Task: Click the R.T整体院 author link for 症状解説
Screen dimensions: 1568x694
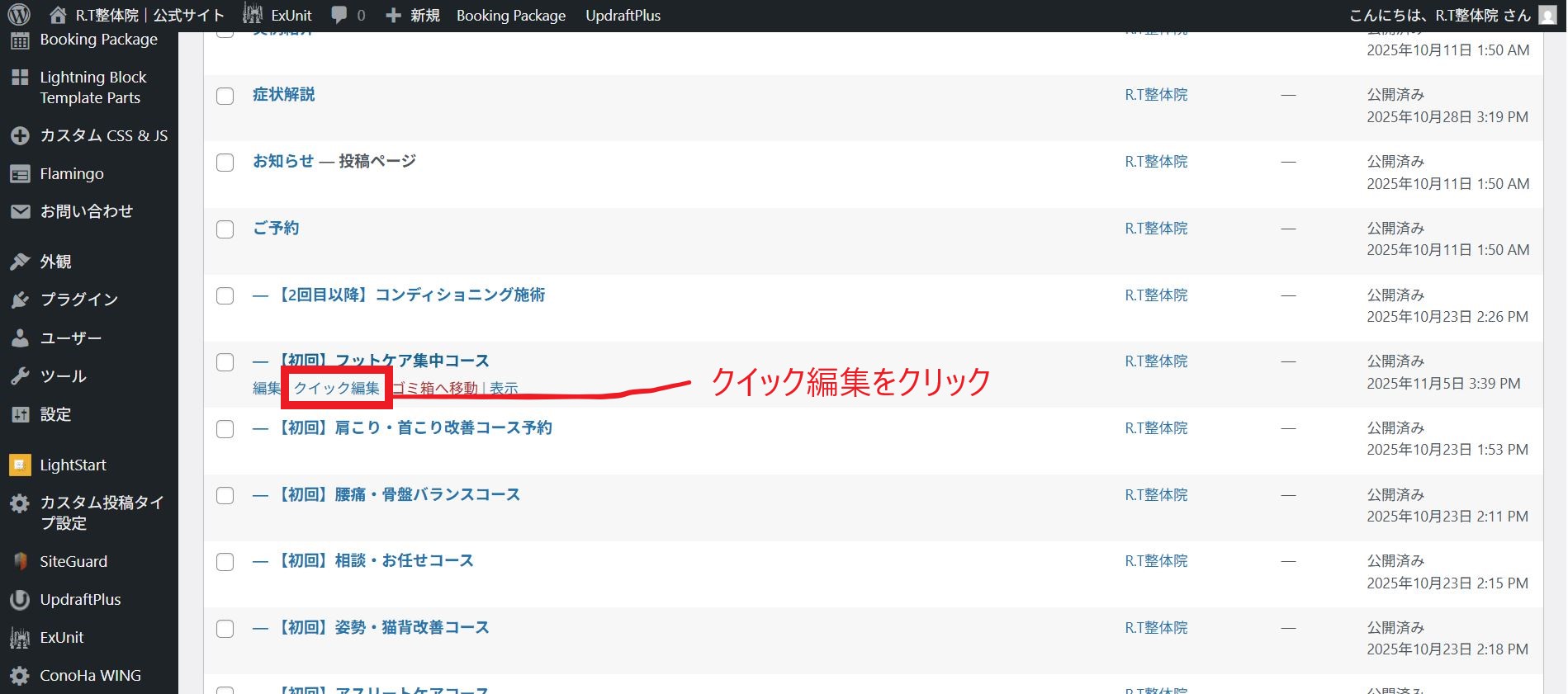Action: pyautogui.click(x=1155, y=95)
